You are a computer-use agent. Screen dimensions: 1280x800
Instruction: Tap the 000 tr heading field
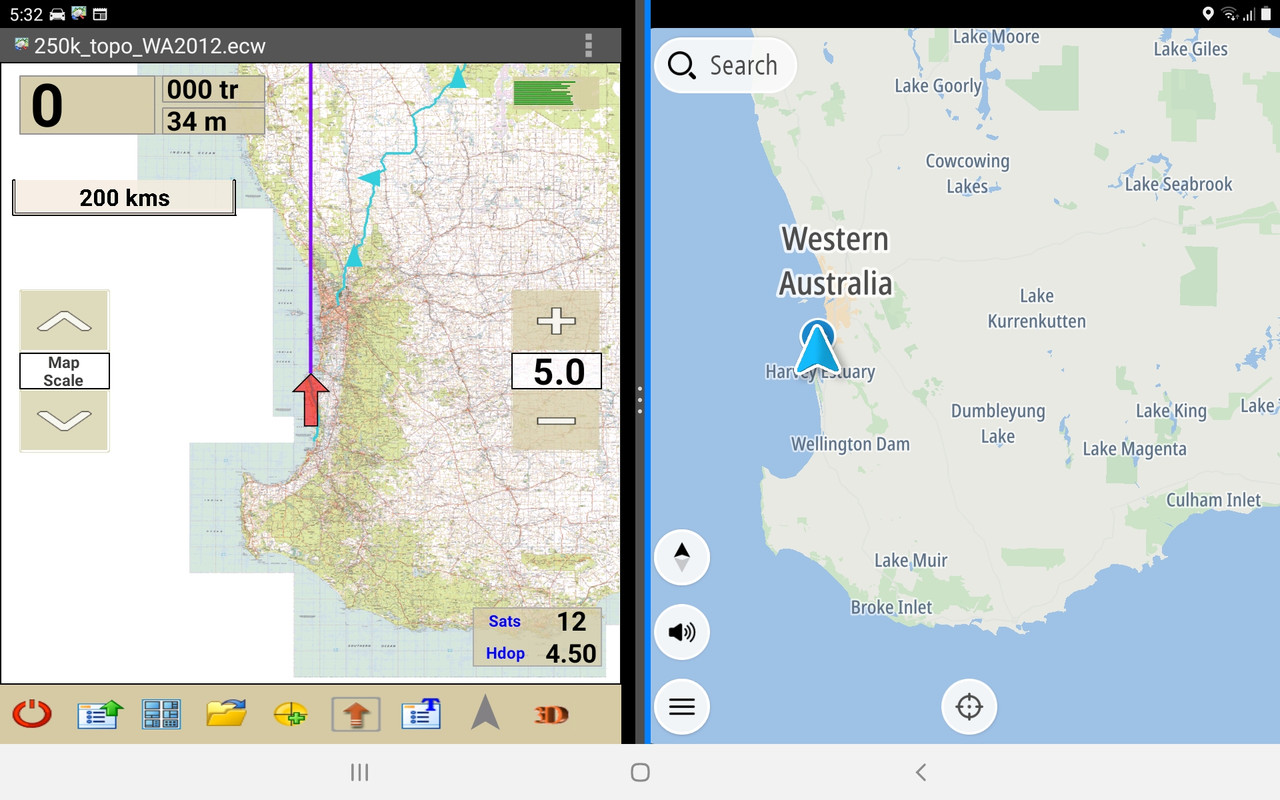coord(213,89)
